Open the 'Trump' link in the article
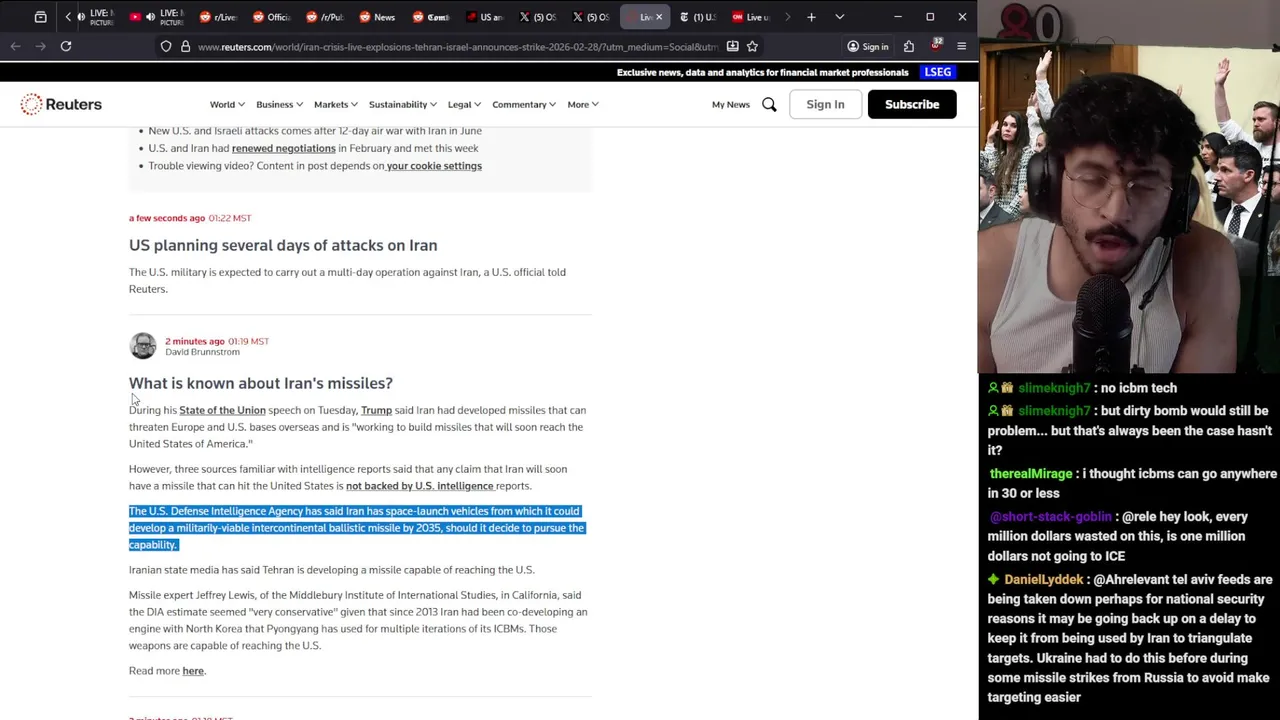The width and height of the screenshot is (1280, 720). 376,410
